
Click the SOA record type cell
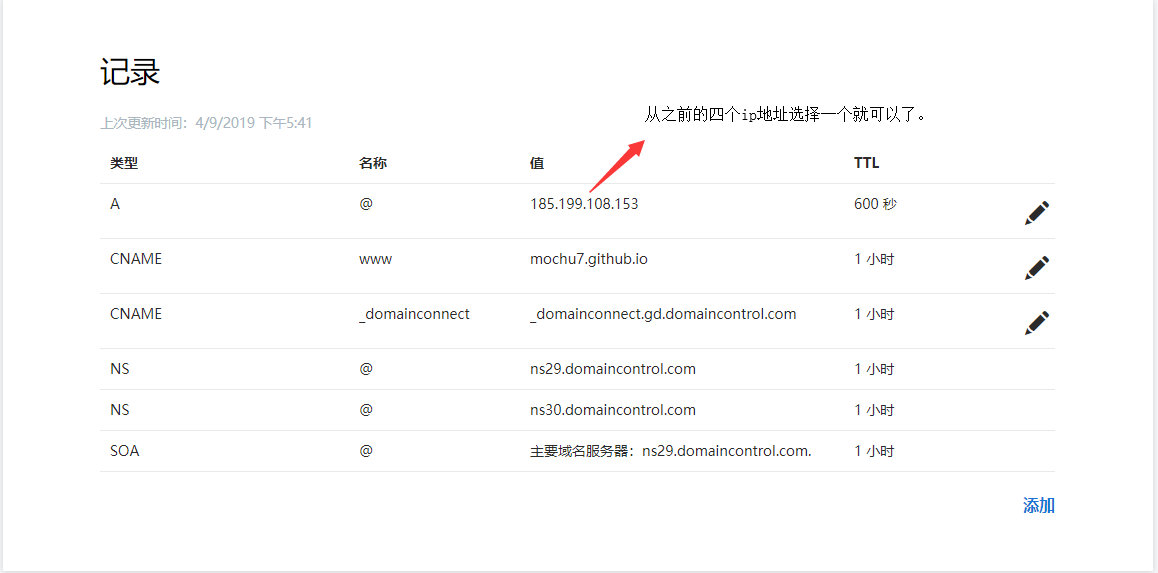point(125,451)
